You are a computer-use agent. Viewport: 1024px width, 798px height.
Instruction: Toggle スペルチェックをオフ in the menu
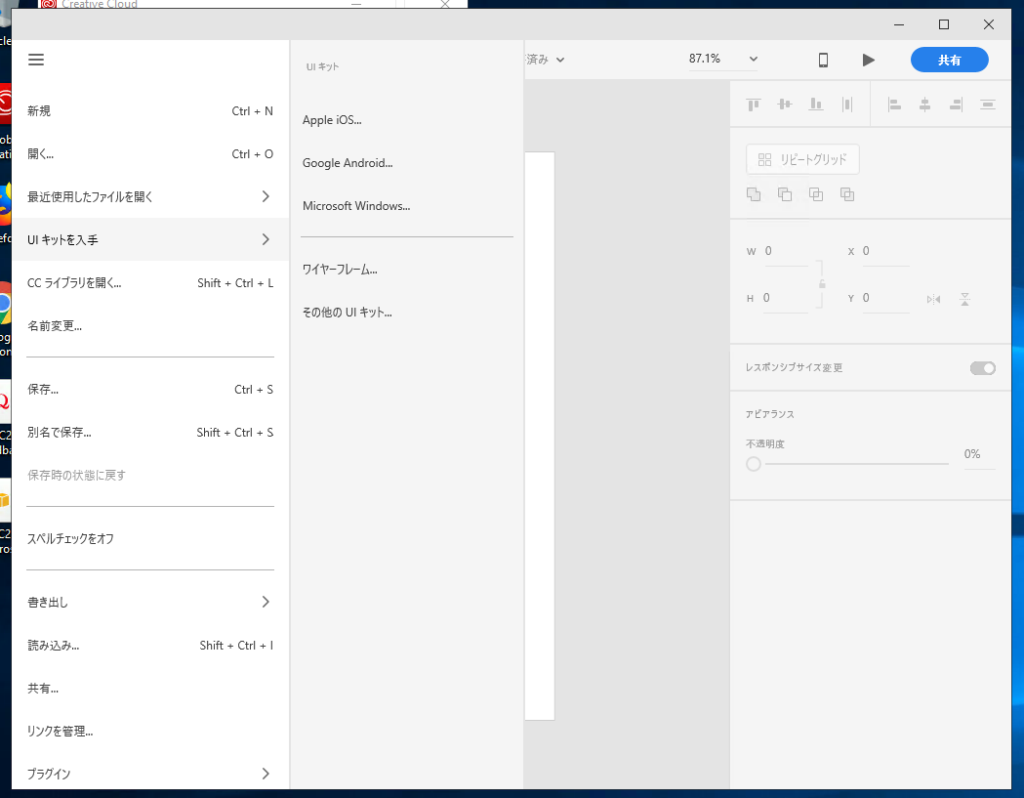coord(150,539)
